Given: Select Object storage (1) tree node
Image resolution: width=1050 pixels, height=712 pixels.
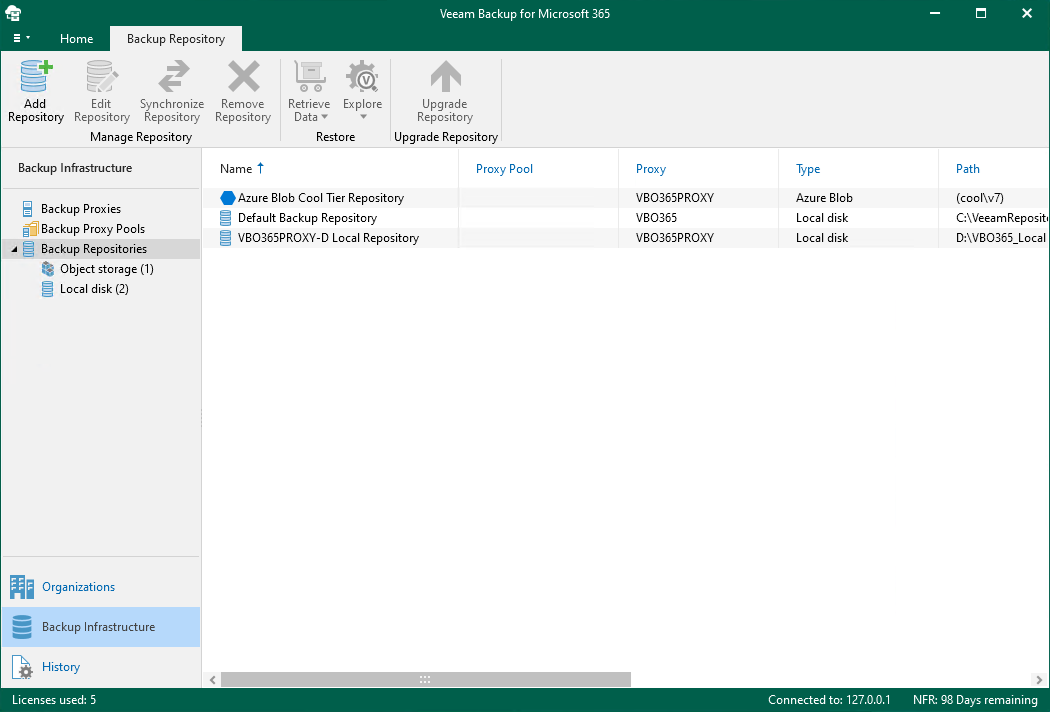Looking at the screenshot, I should pos(107,269).
